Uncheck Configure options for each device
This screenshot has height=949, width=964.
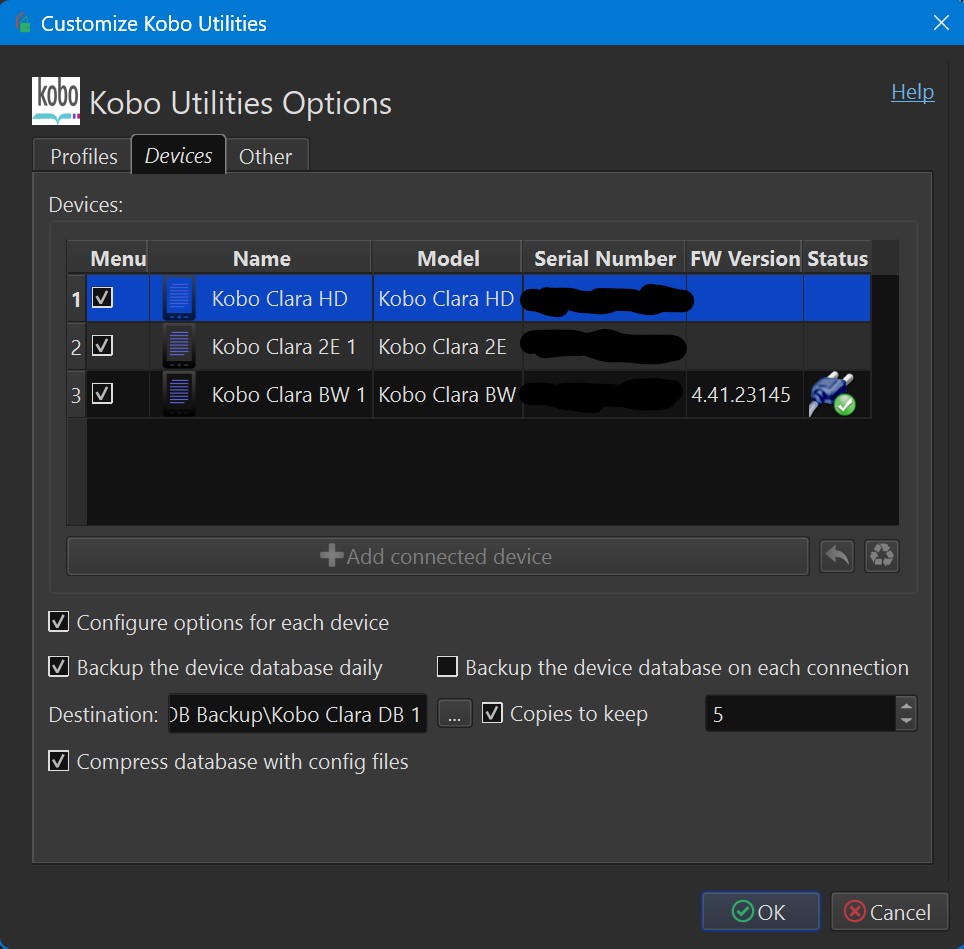click(x=58, y=621)
